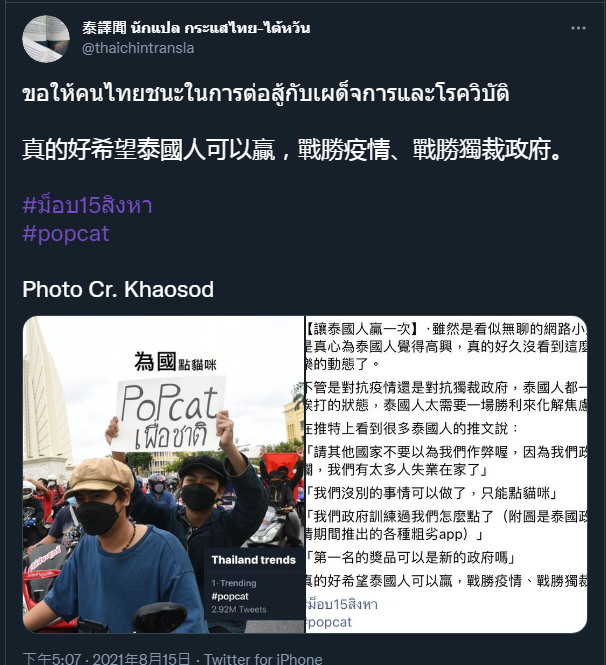Open the left protest photo with Popcat sign
606x665 pixels.
[x=164, y=474]
